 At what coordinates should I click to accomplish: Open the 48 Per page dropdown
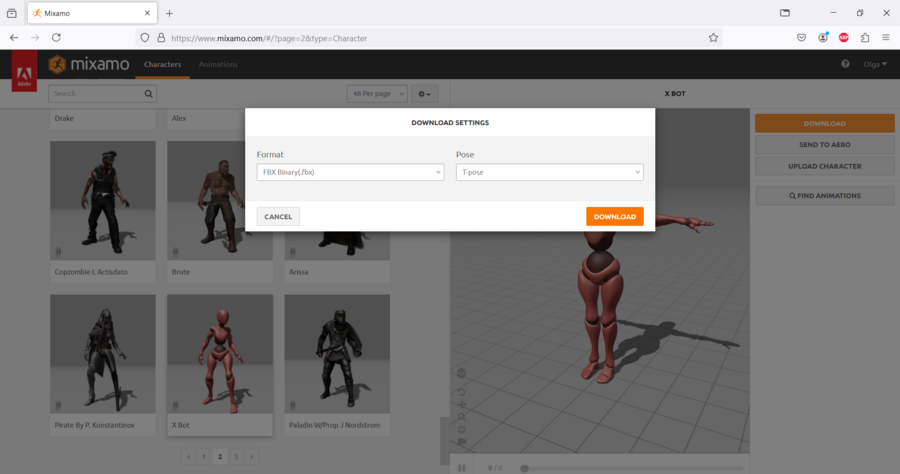coord(375,93)
